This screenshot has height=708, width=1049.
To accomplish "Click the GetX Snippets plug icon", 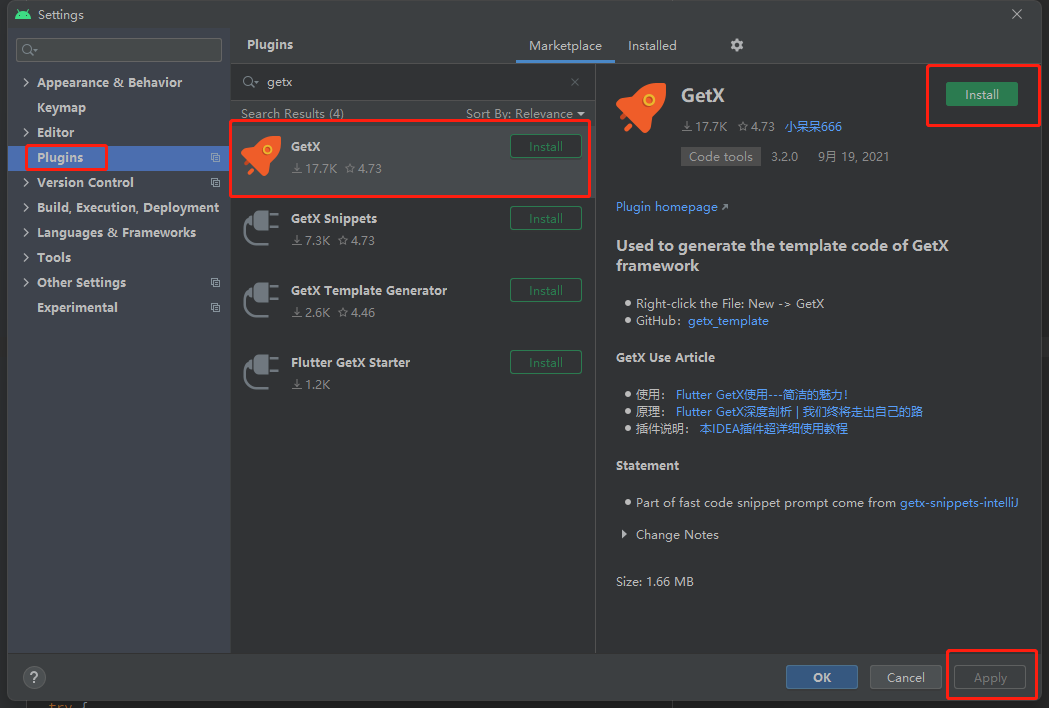I will pyautogui.click(x=261, y=228).
